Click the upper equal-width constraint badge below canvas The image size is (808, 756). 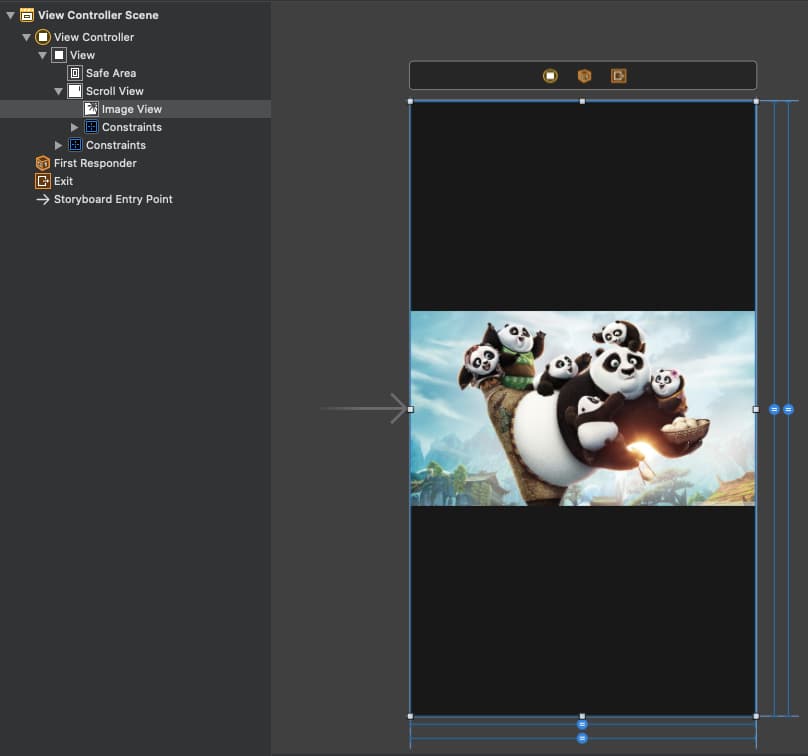tap(582, 725)
